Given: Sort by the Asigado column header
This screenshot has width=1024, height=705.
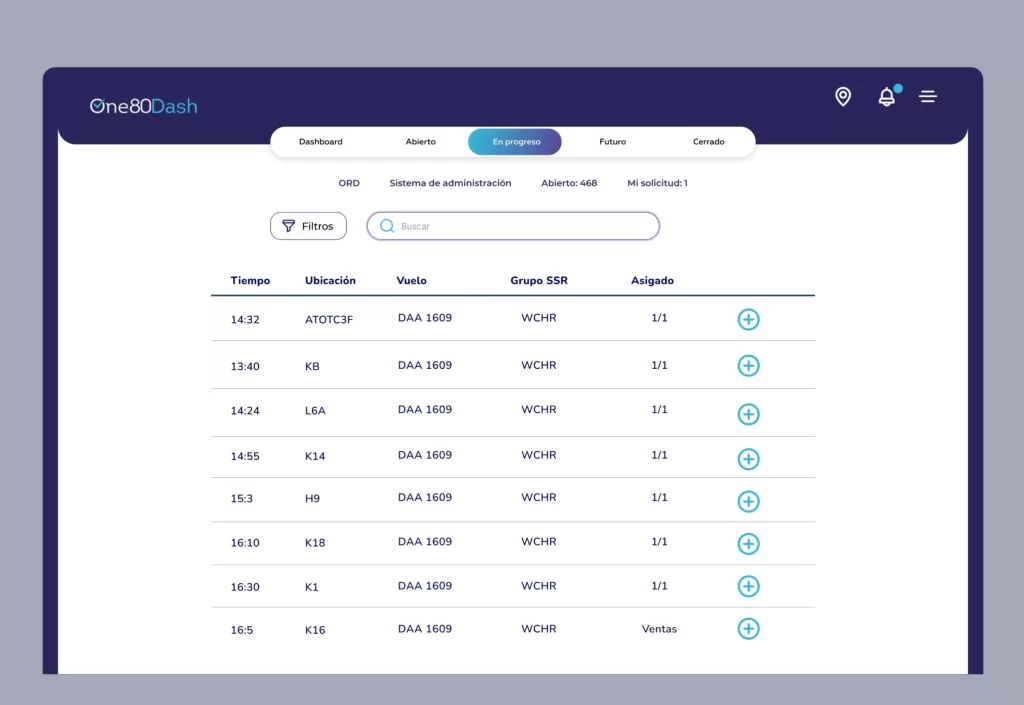Looking at the screenshot, I should click(x=652, y=281).
